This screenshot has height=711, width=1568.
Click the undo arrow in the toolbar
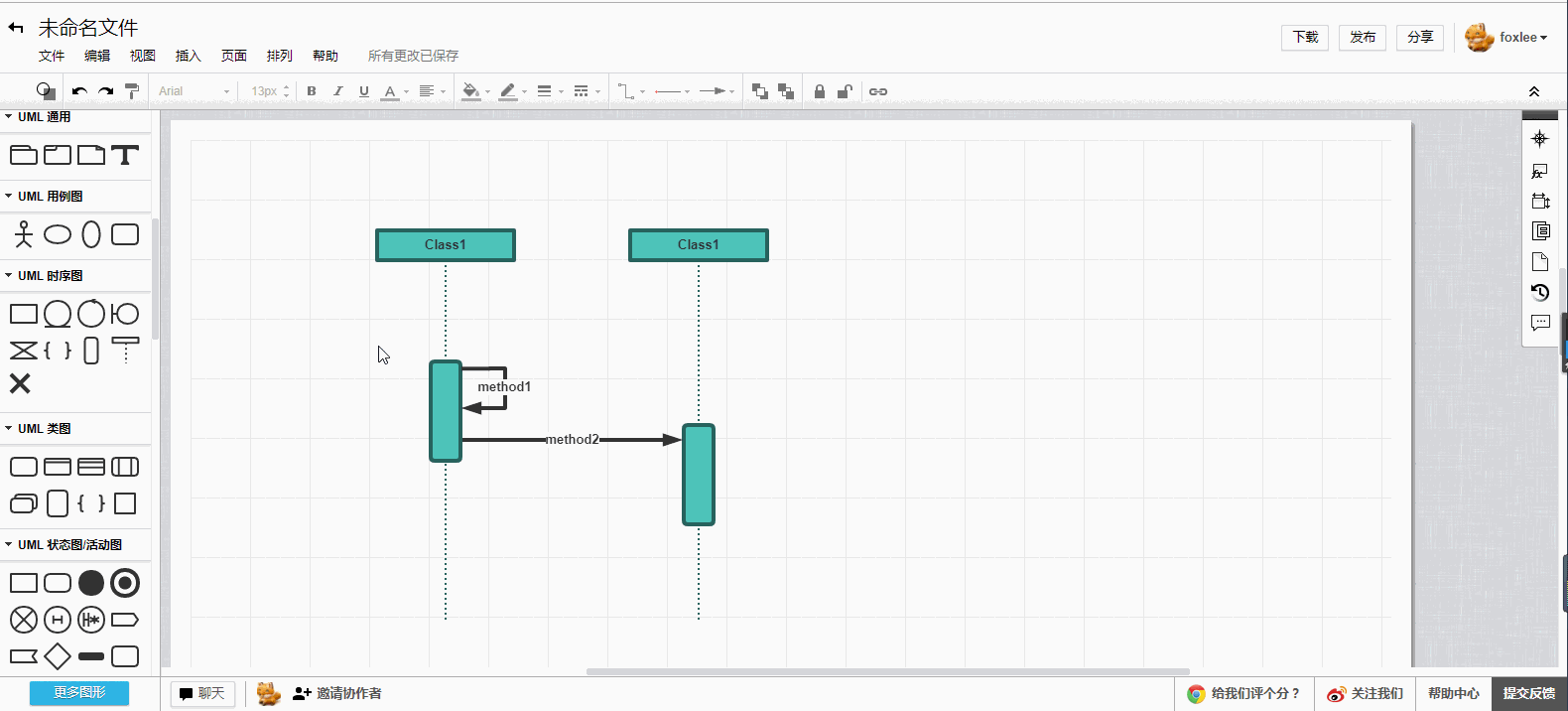click(x=79, y=91)
